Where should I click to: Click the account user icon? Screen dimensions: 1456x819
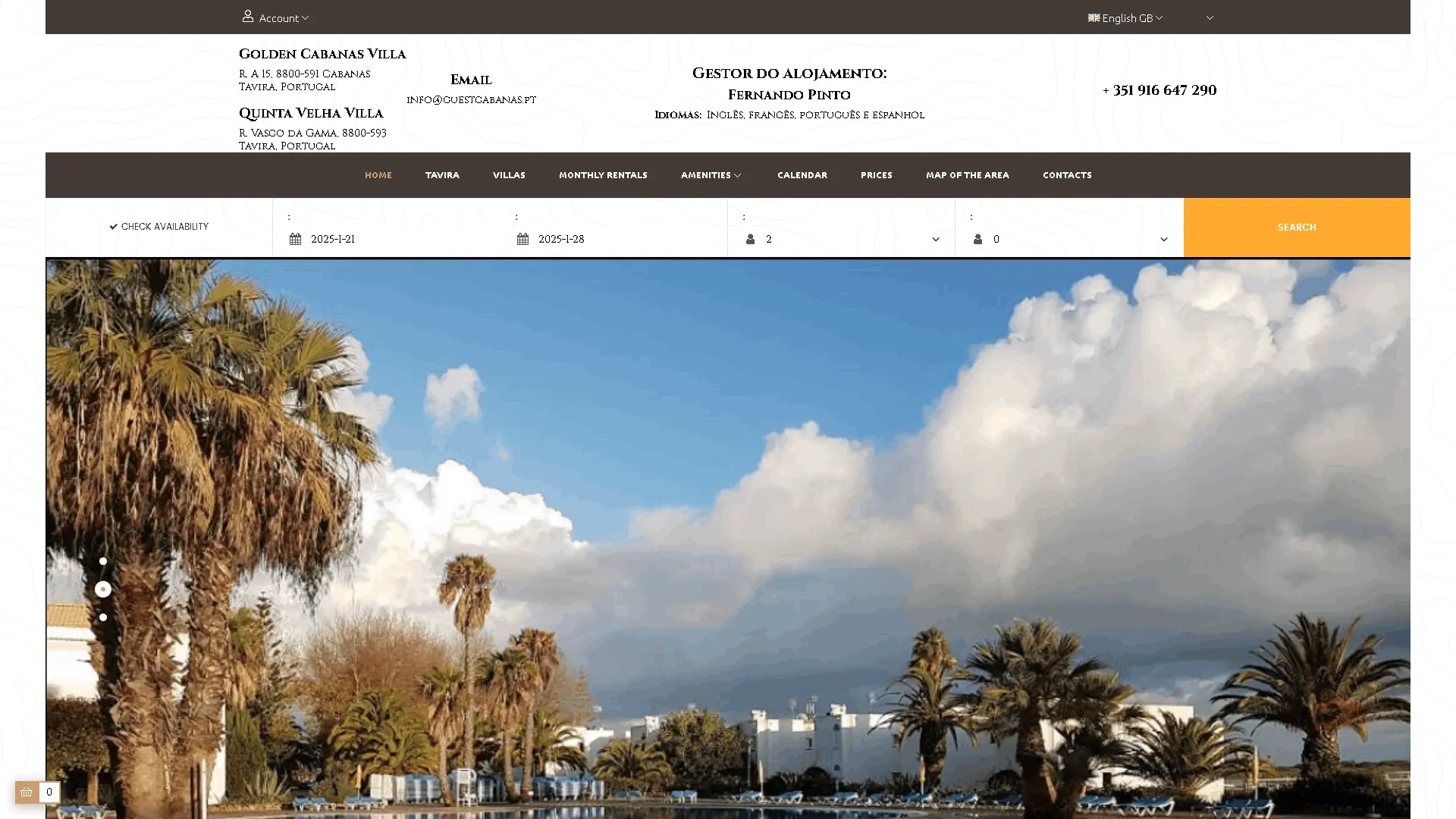(248, 16)
